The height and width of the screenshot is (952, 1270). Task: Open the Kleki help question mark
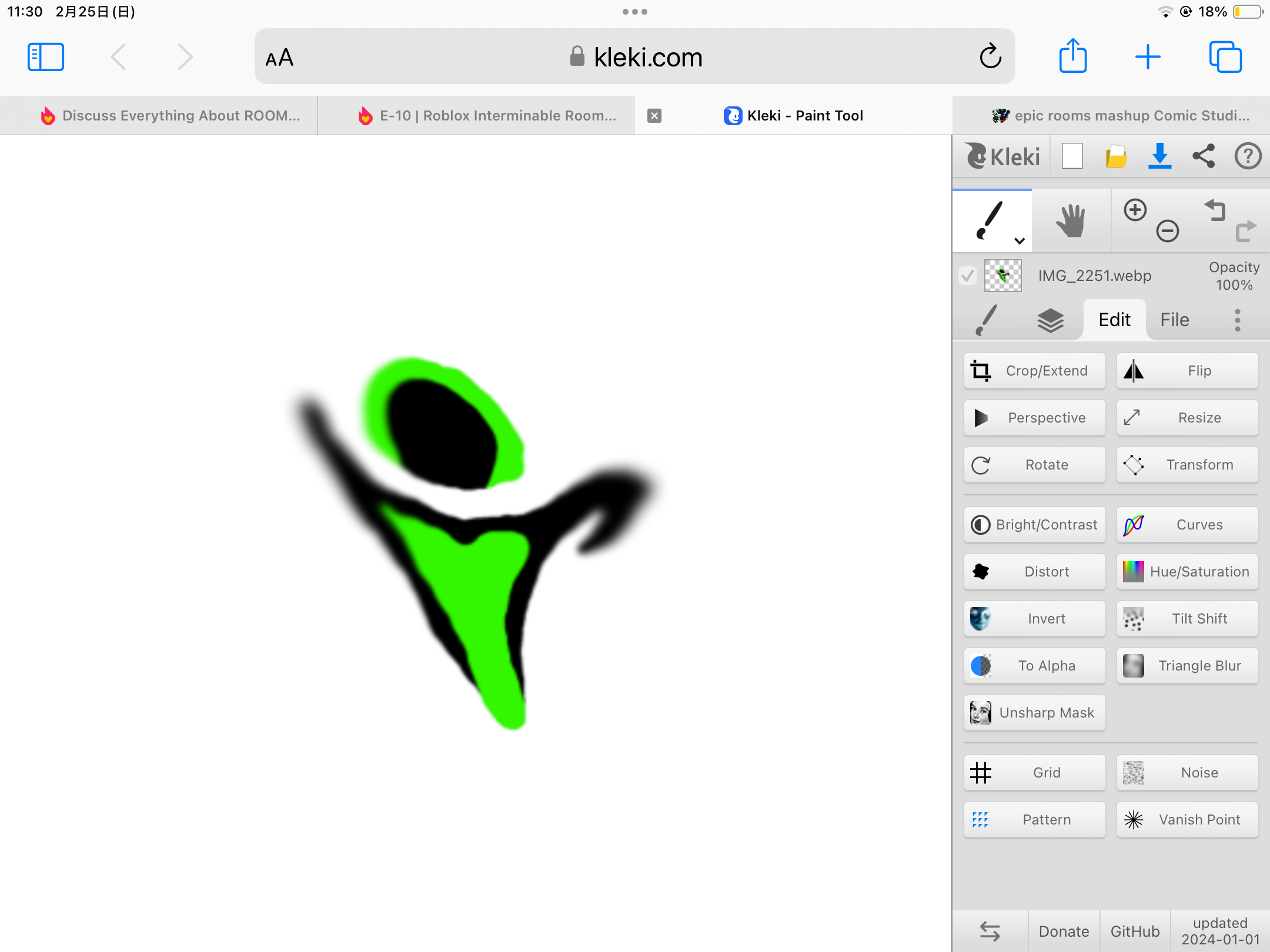(x=1248, y=156)
